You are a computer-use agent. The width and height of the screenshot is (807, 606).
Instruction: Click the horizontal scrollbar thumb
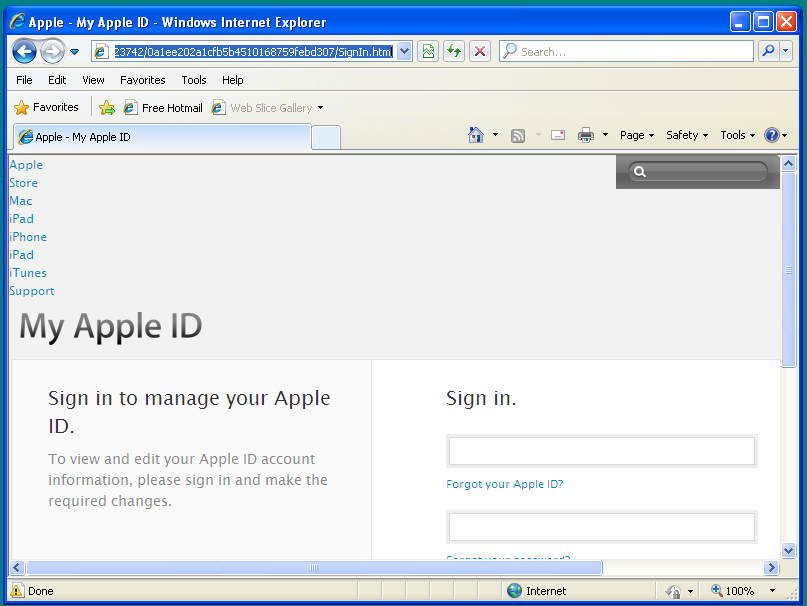314,567
